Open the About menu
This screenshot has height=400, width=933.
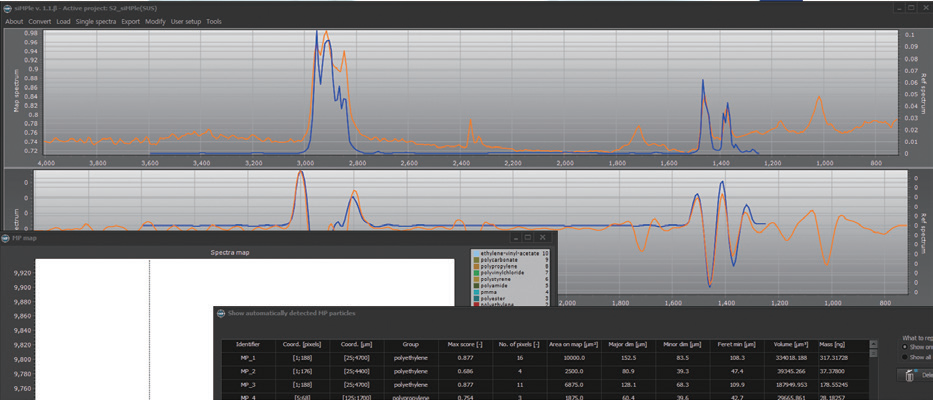point(14,21)
